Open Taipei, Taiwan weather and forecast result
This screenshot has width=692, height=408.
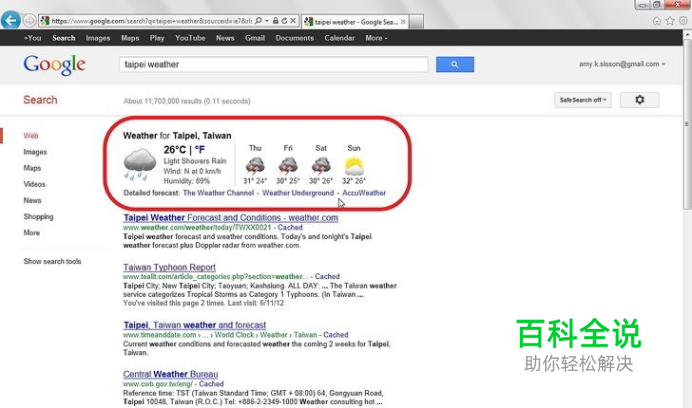[x=195, y=325]
